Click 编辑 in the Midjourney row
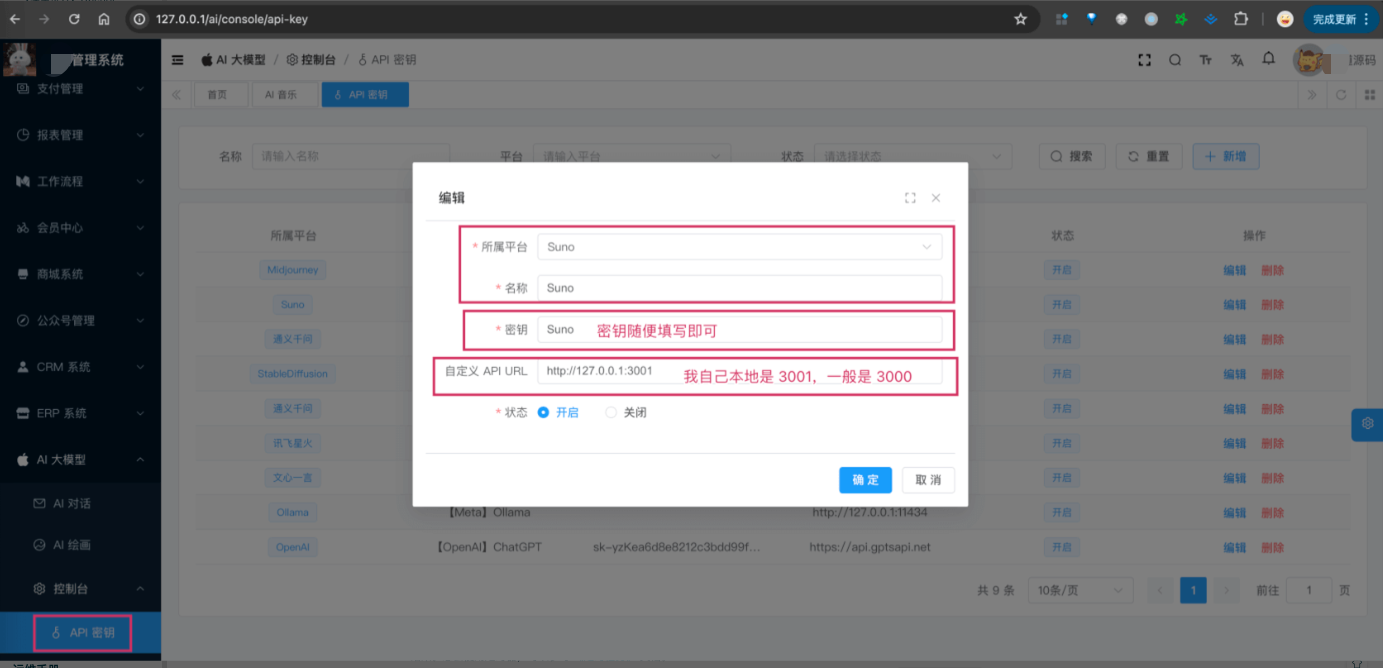The height and width of the screenshot is (668, 1383). click(1235, 270)
